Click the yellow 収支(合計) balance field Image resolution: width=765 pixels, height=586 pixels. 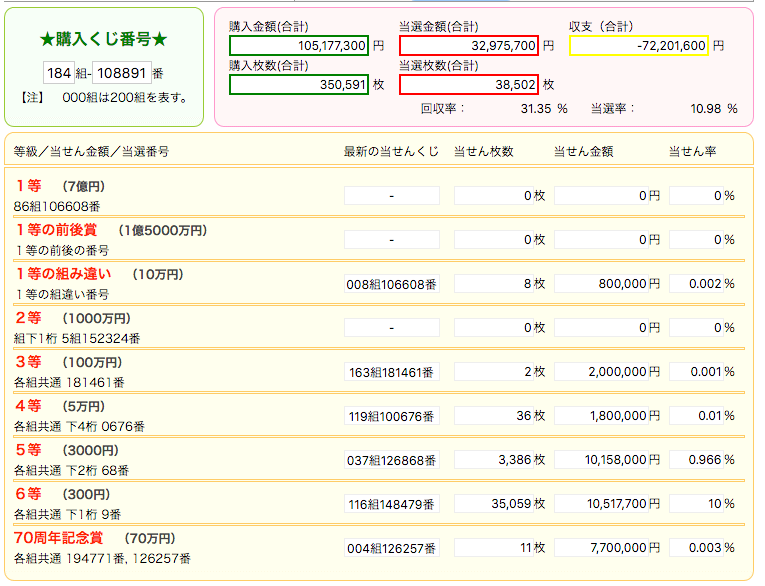pyautogui.click(x=638, y=46)
